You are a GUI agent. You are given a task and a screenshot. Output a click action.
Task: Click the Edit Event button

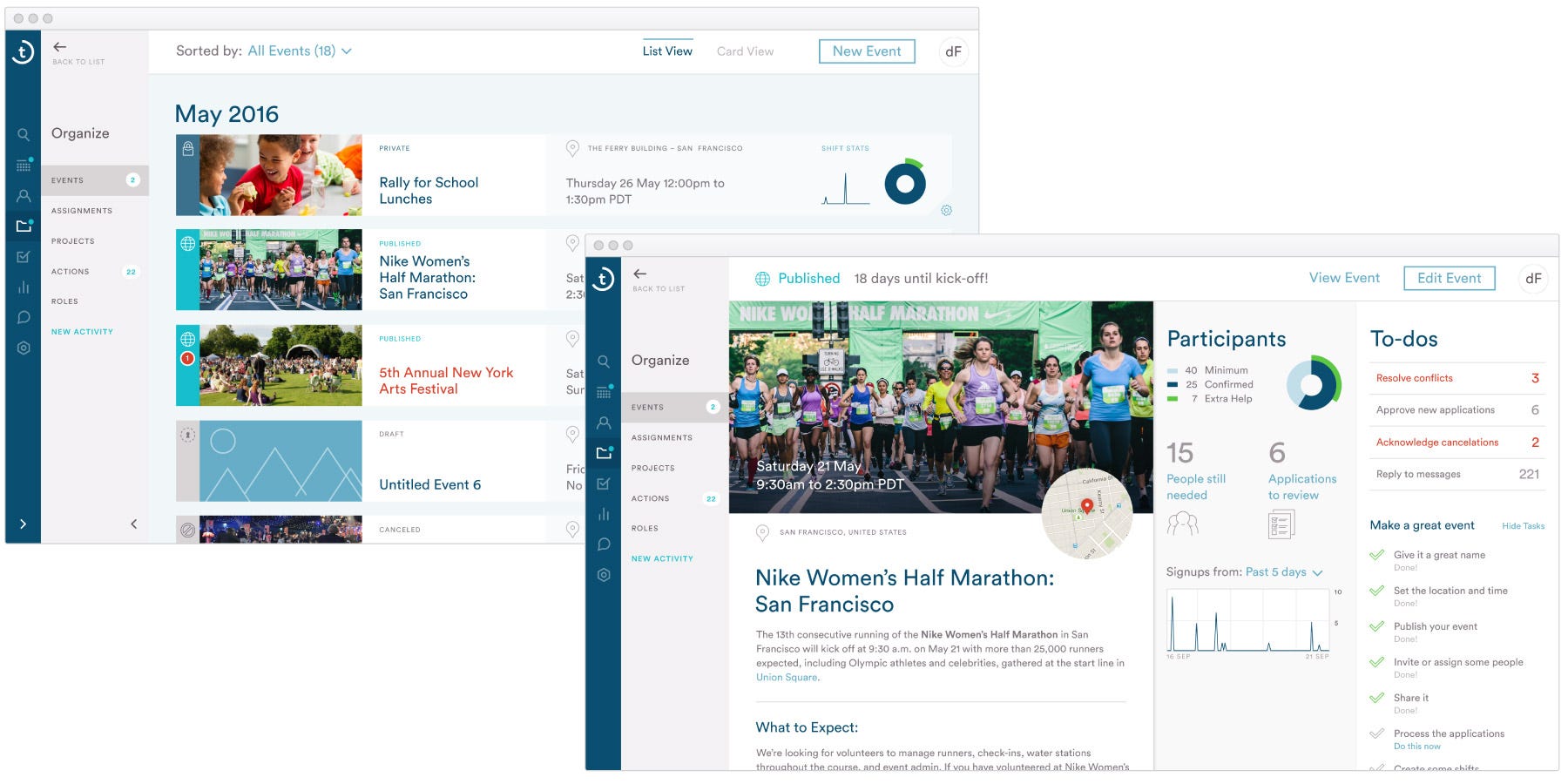[1450, 278]
